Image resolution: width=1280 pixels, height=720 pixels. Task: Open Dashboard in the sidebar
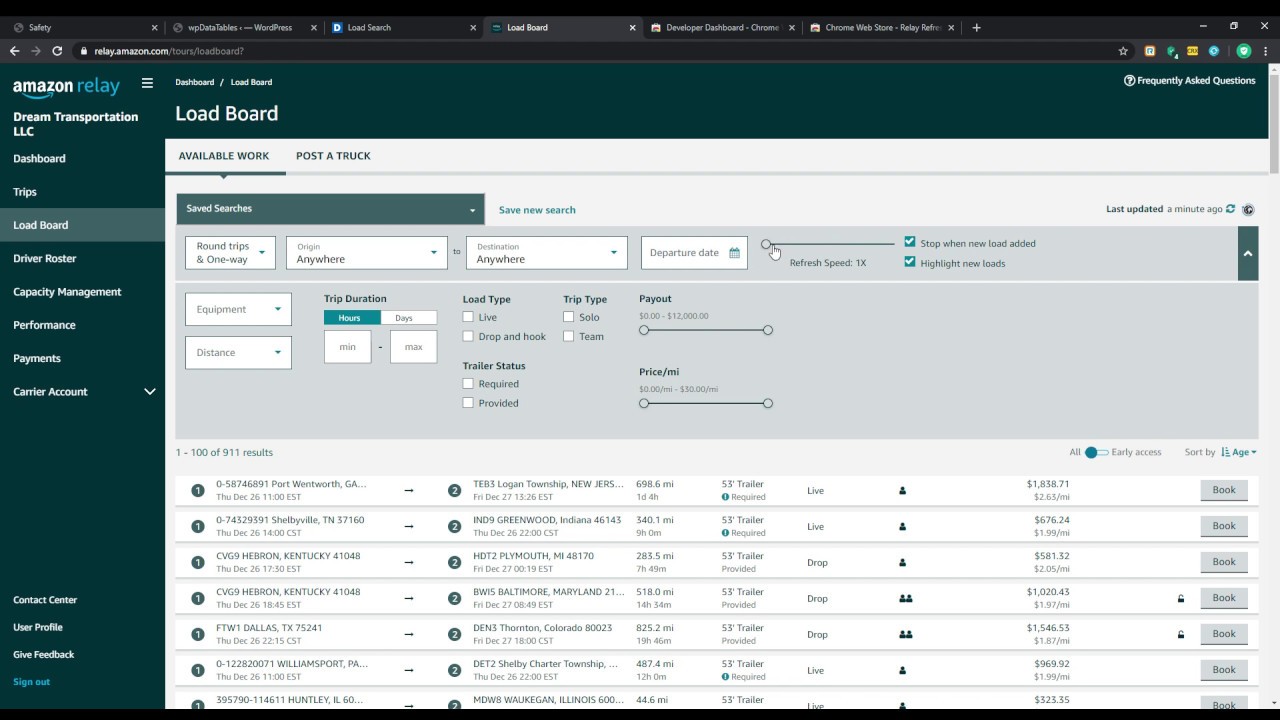pyautogui.click(x=39, y=159)
